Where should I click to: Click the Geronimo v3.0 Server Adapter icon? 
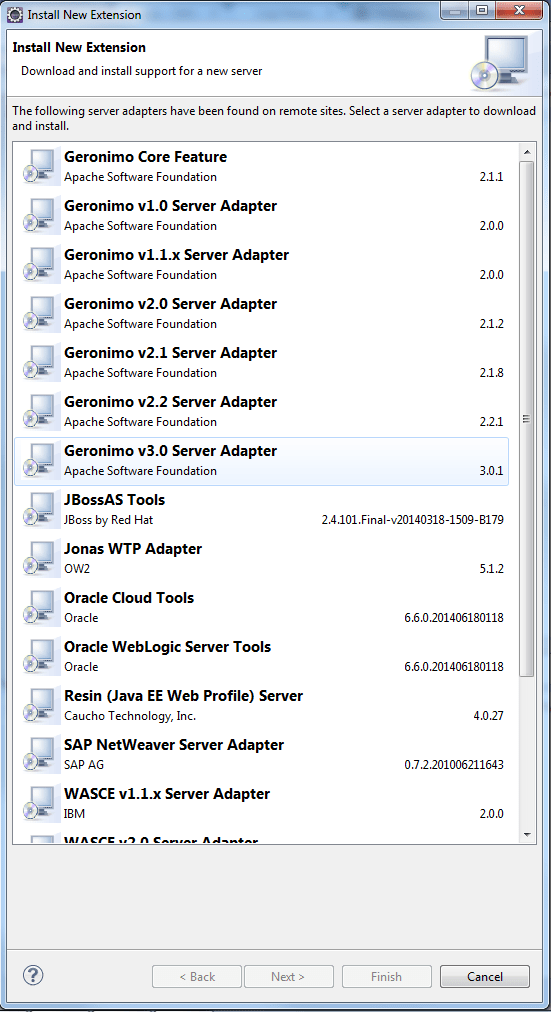pos(40,461)
